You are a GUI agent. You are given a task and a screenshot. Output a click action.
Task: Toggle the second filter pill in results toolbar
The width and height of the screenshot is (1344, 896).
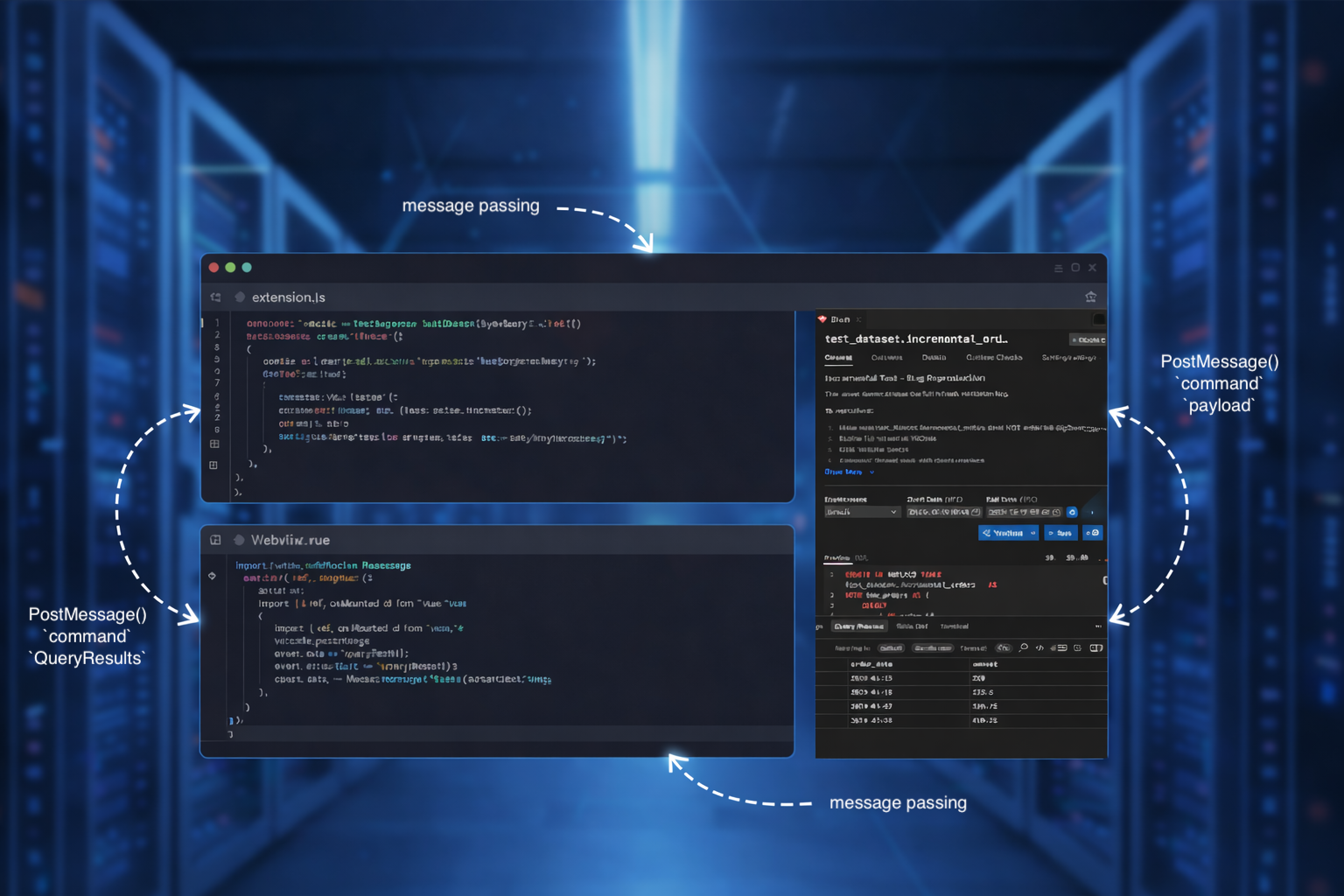pyautogui.click(x=932, y=648)
